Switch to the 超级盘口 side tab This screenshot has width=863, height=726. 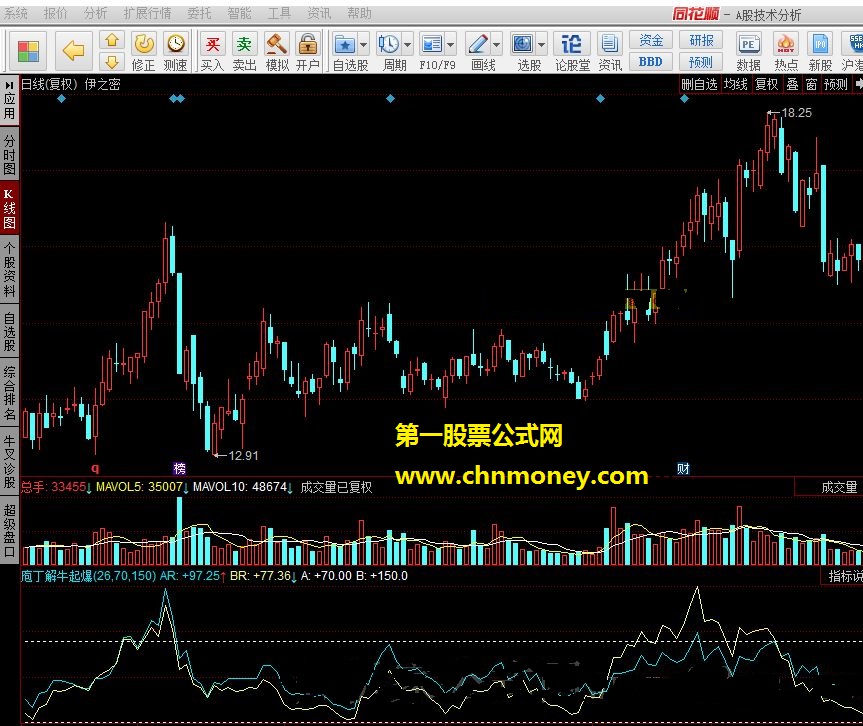[x=9, y=530]
